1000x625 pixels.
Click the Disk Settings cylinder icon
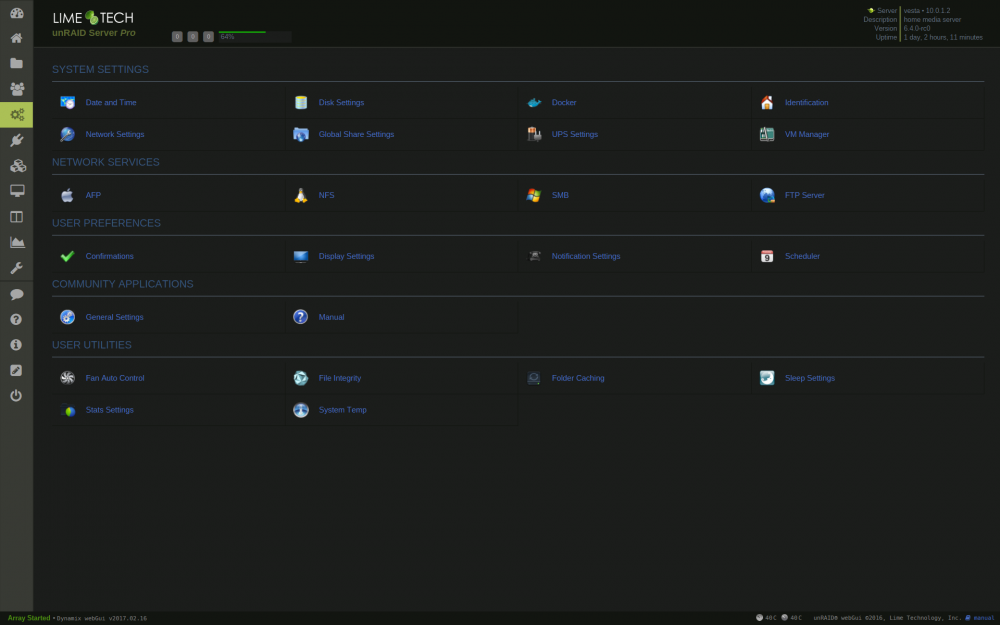(301, 102)
